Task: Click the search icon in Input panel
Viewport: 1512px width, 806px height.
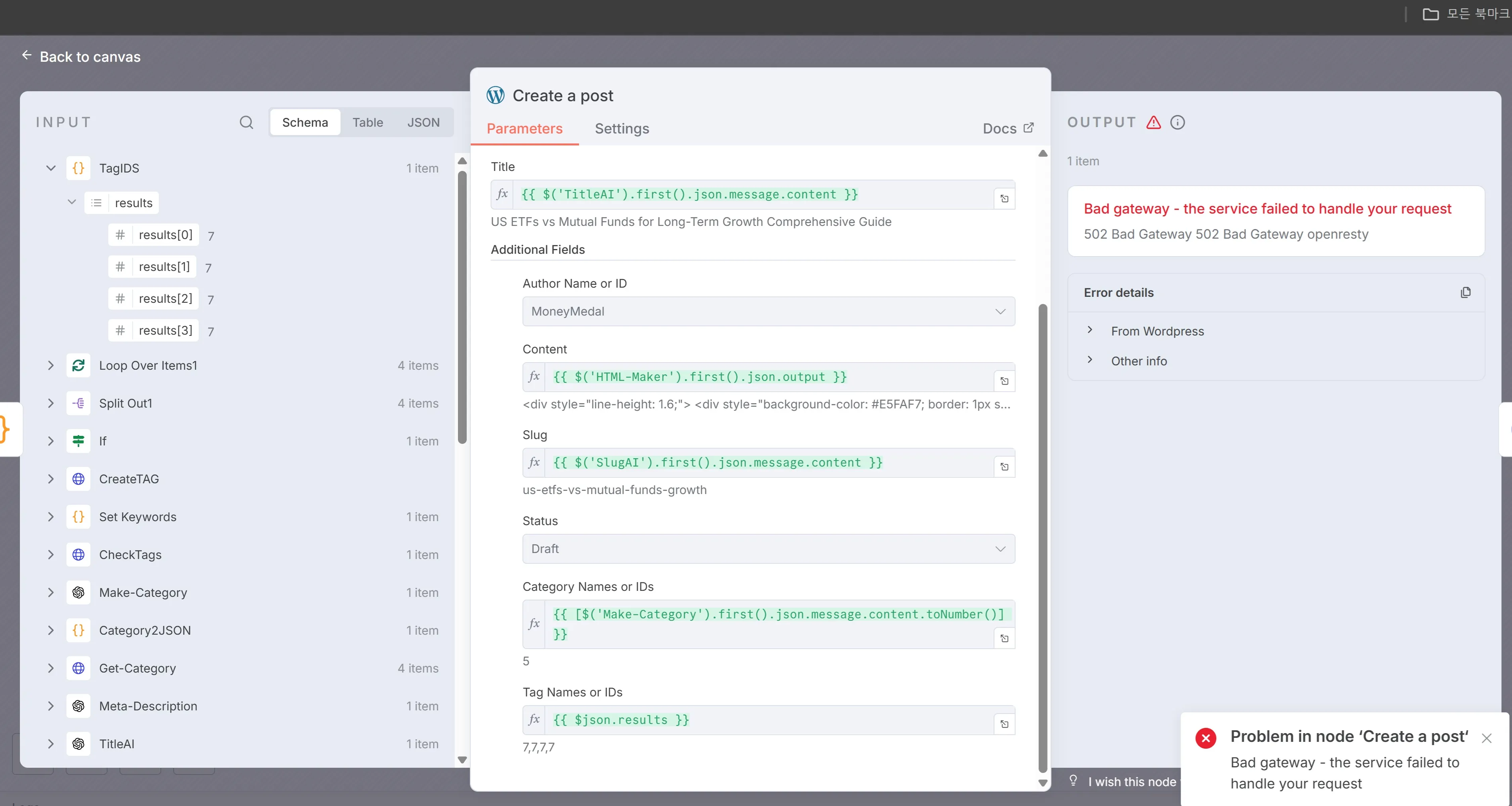Action: pyautogui.click(x=246, y=122)
